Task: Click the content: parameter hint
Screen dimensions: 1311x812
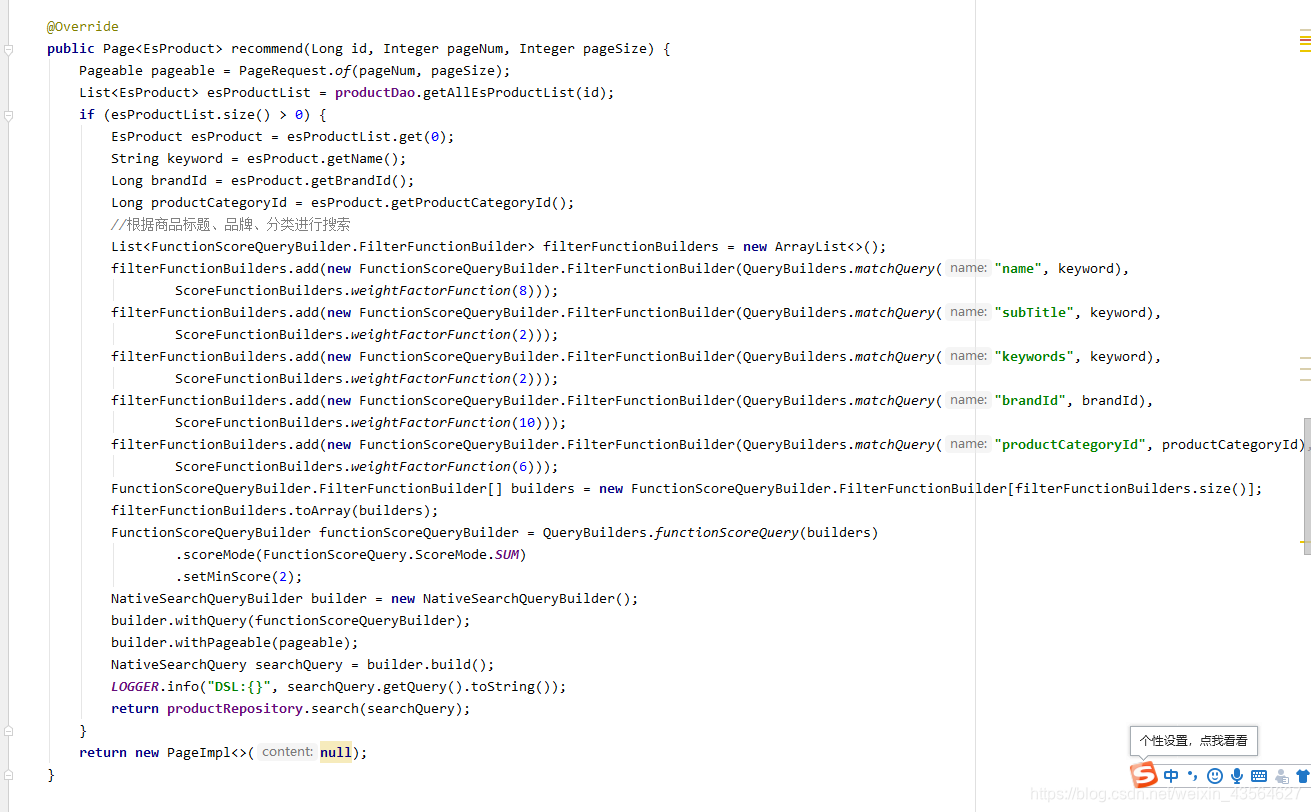Action: point(287,752)
